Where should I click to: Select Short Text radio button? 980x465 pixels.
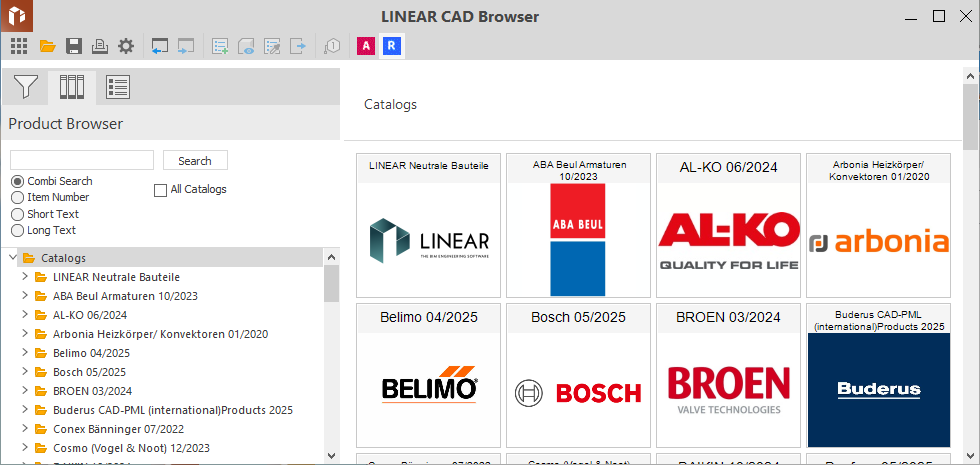pos(18,214)
